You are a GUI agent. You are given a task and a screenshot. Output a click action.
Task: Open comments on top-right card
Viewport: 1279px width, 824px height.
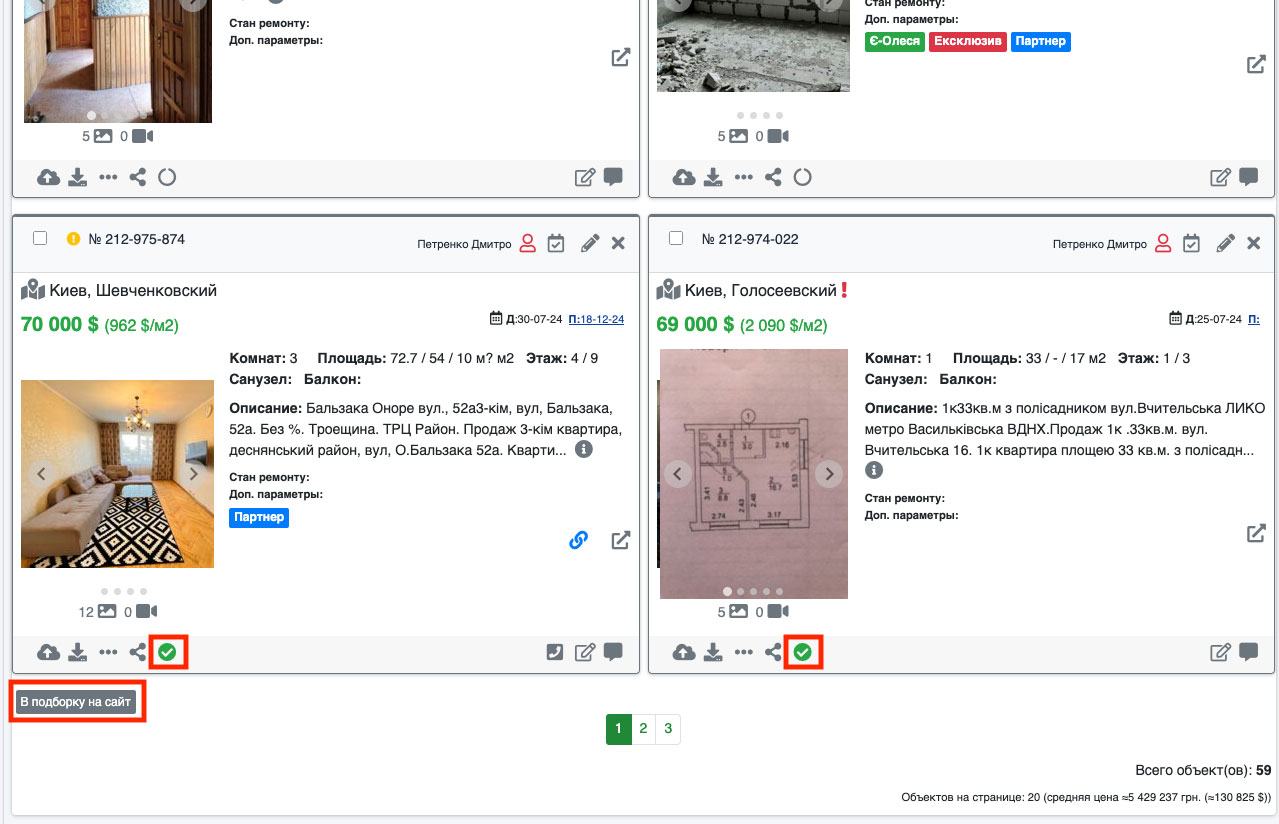click(x=1248, y=177)
